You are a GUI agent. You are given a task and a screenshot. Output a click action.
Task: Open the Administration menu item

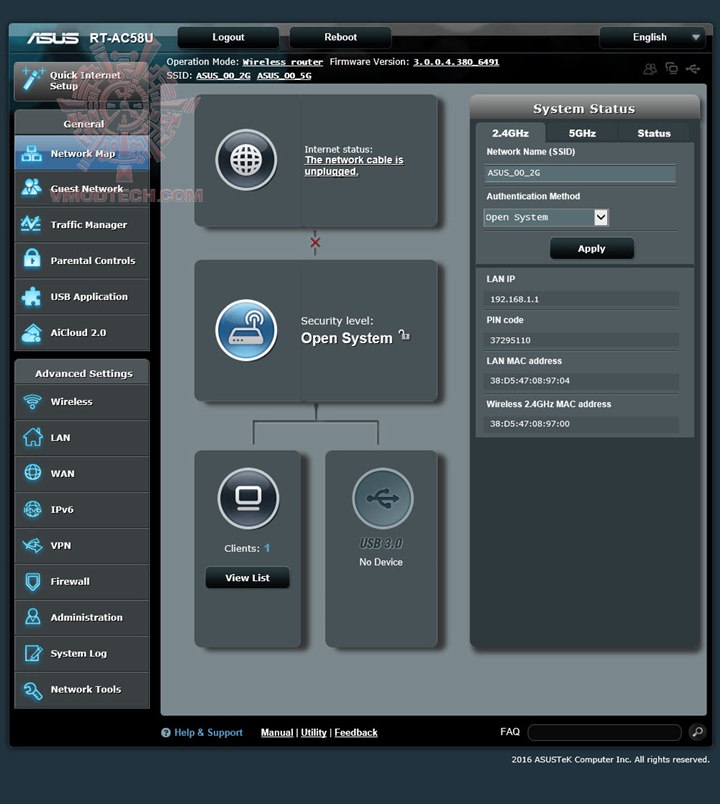(82, 618)
